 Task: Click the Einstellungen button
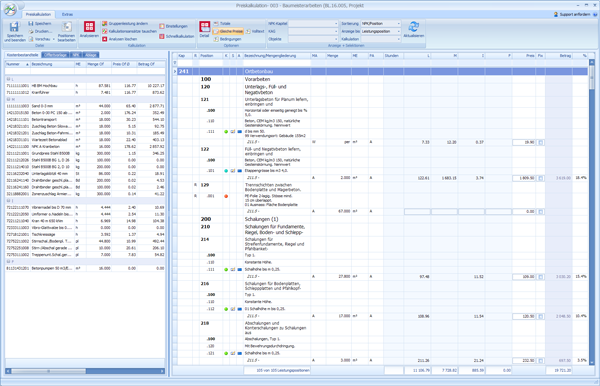[x=173, y=26]
